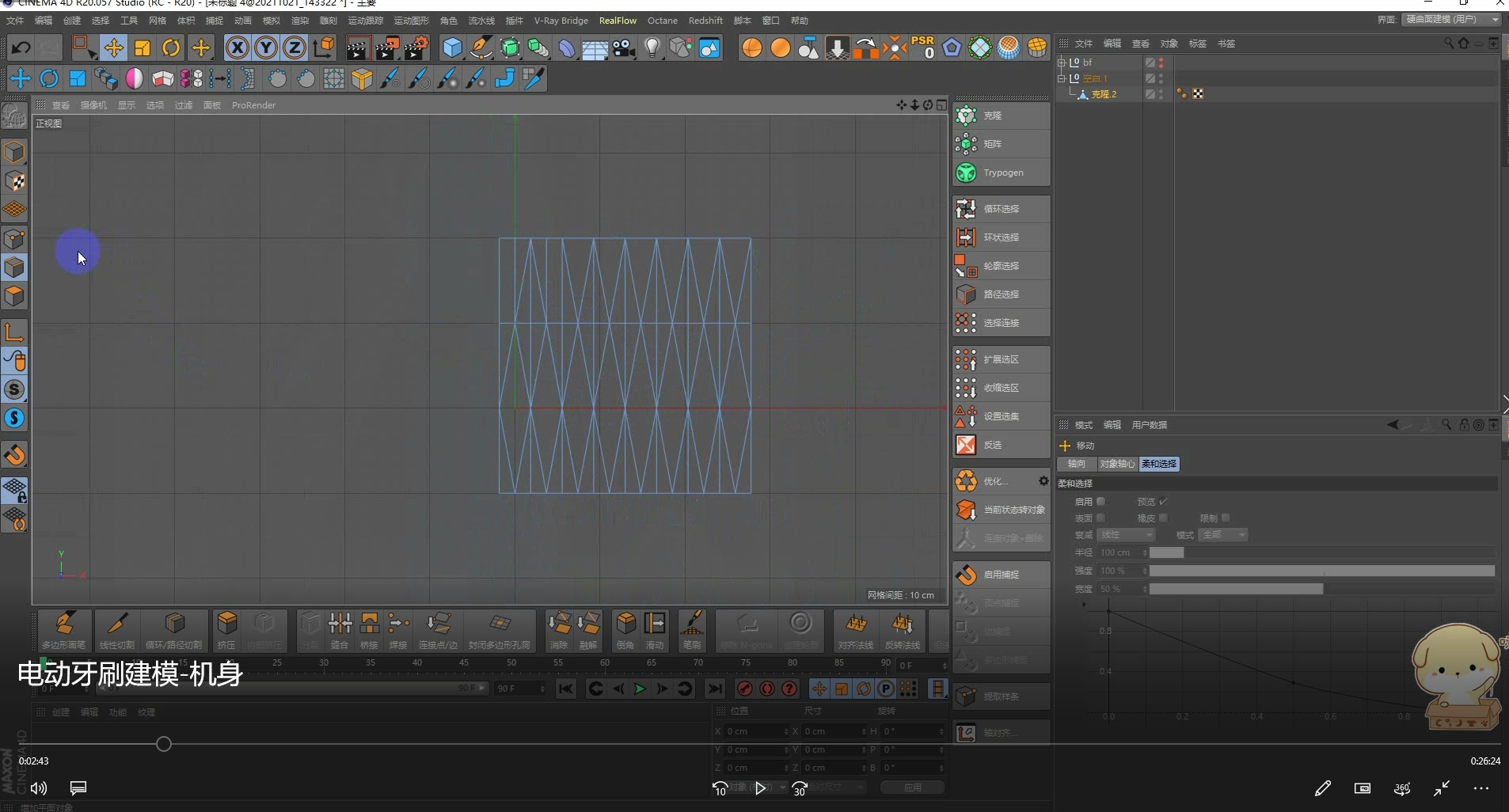1509x812 pixels.
Task: Select the Polygon Pen (多边形画笔) tool
Action: tap(64, 630)
